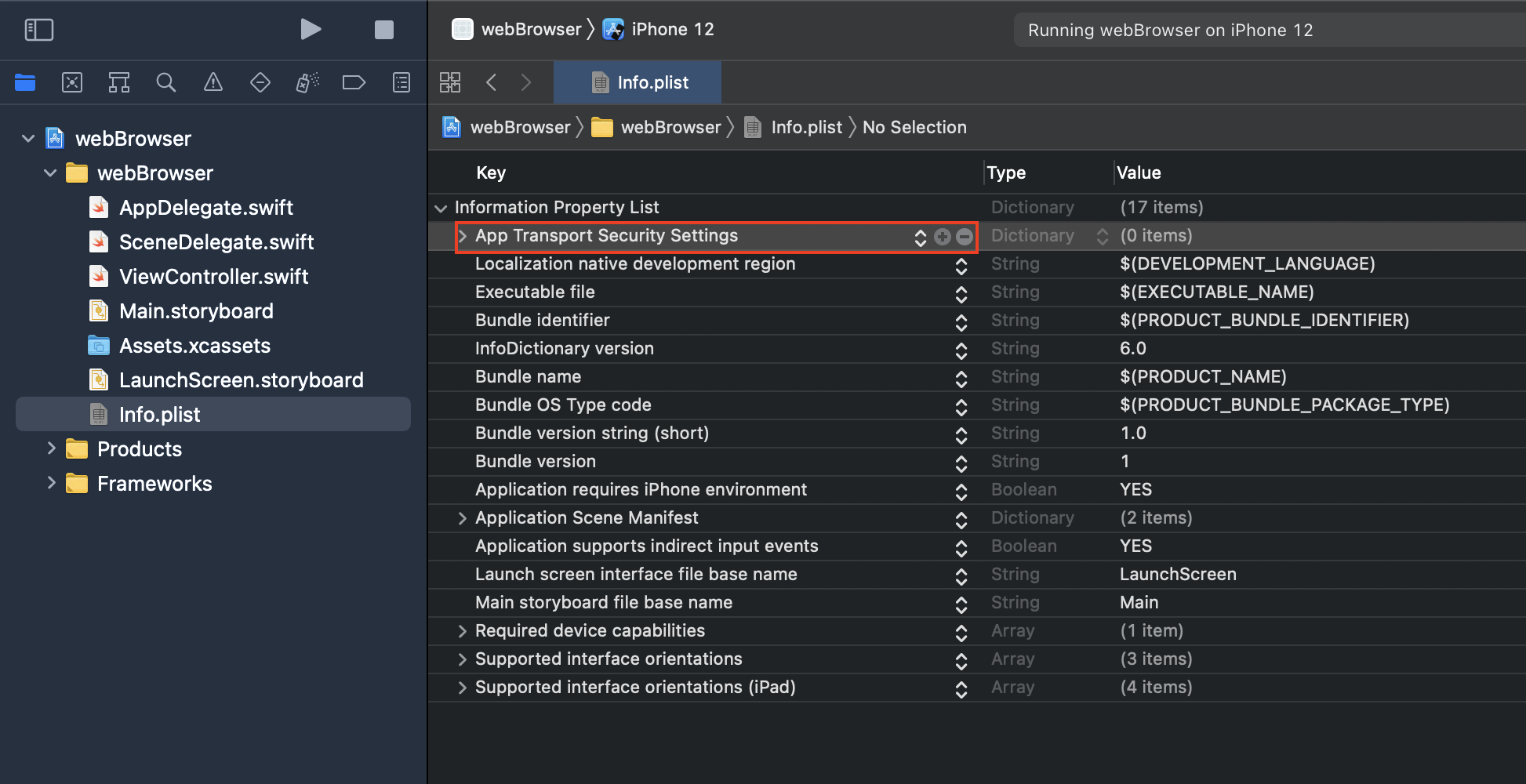Open the related items grid menu

tap(450, 82)
